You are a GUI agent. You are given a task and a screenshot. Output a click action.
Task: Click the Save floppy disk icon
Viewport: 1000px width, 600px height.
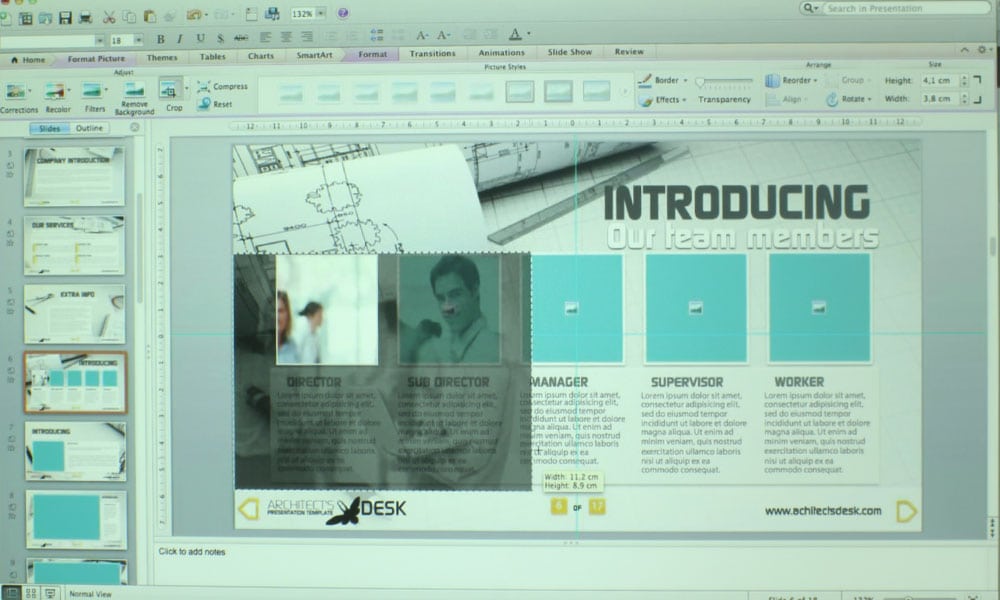coord(65,17)
